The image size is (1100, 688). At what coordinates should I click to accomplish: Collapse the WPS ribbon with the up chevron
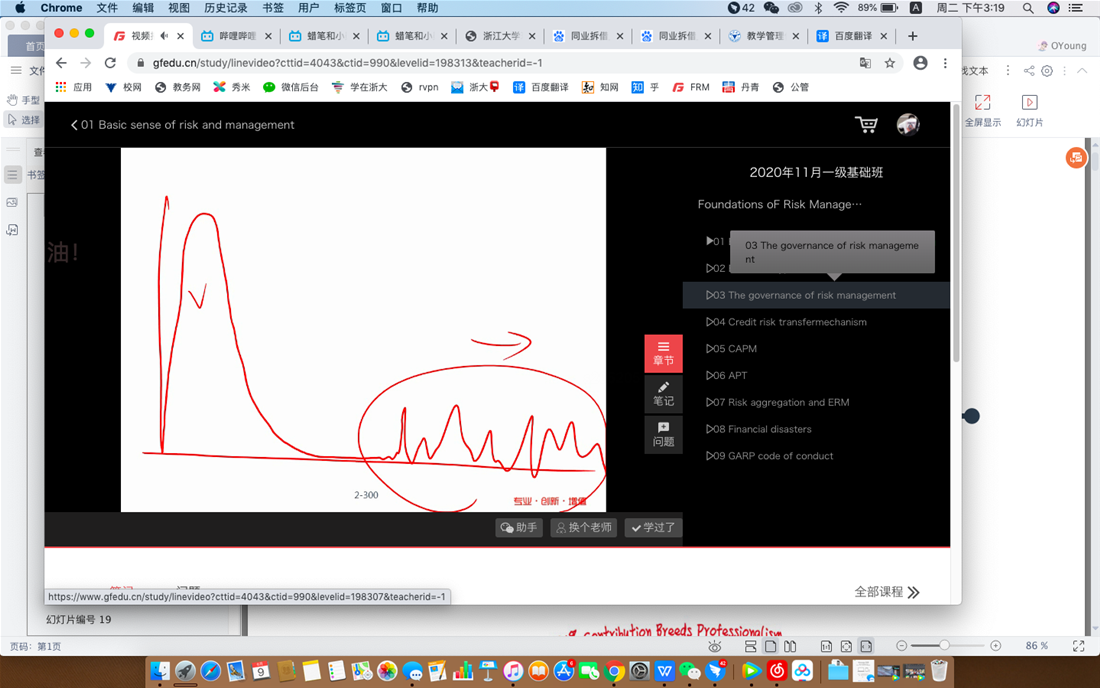[1082, 71]
